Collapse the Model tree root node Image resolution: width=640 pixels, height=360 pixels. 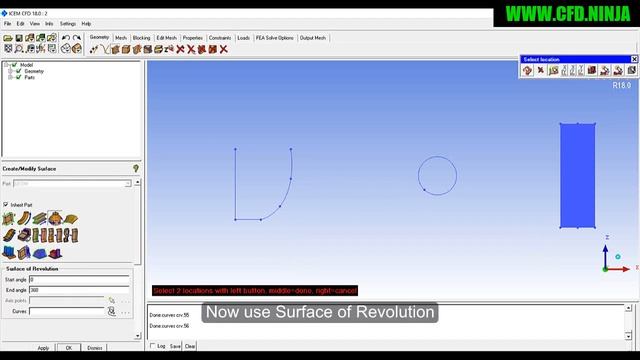[6, 65]
